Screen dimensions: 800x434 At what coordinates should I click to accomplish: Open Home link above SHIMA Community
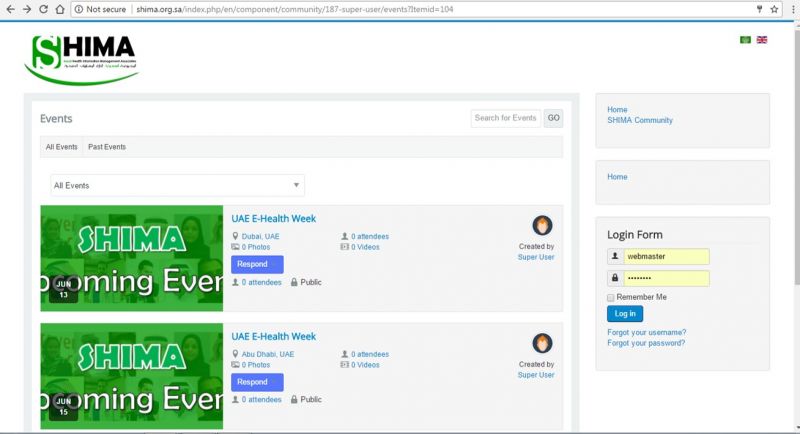(x=617, y=110)
